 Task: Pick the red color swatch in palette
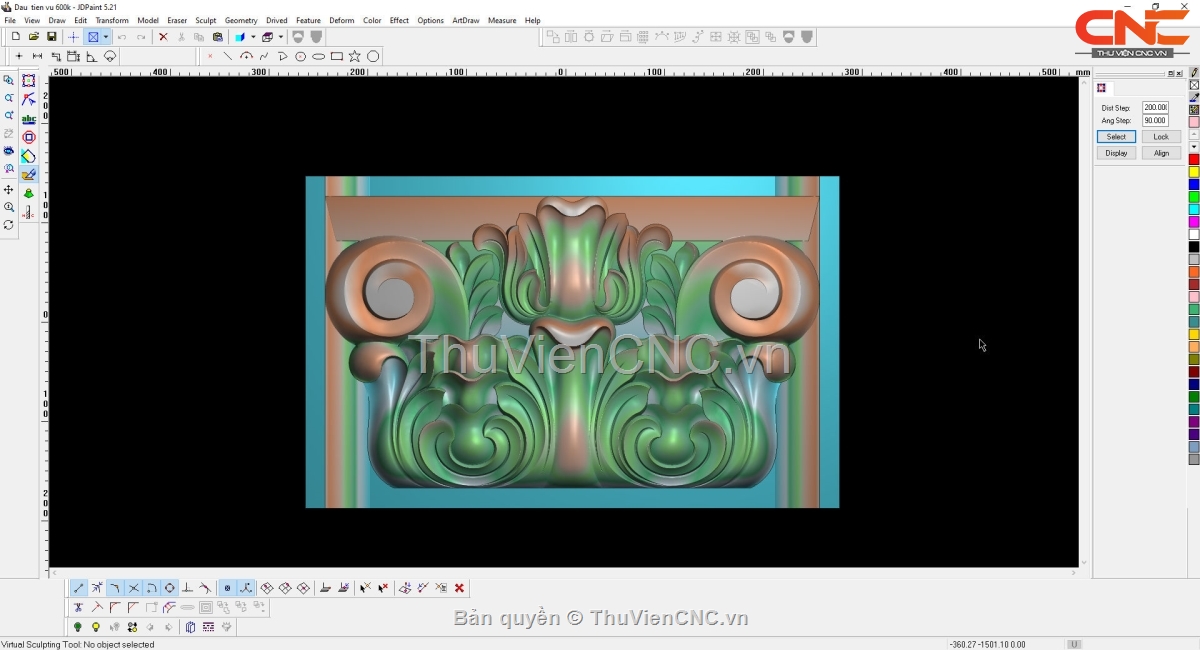pyautogui.click(x=1194, y=160)
